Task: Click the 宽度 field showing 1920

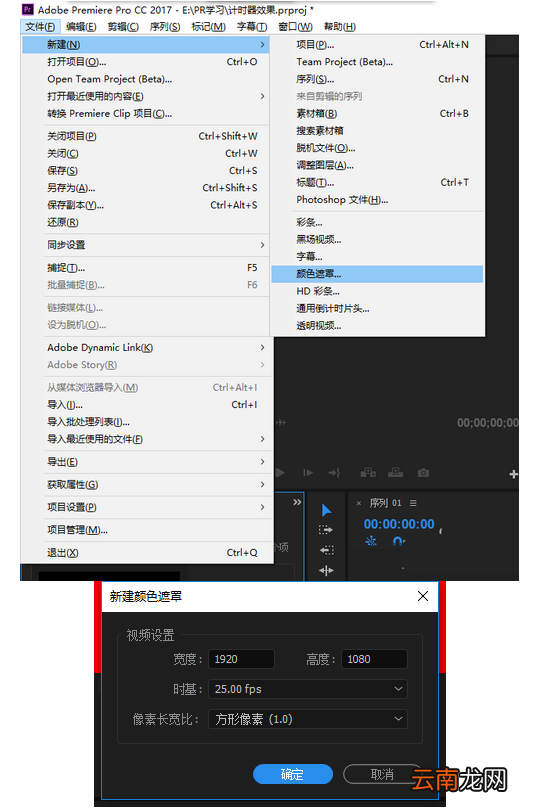Action: [241, 659]
